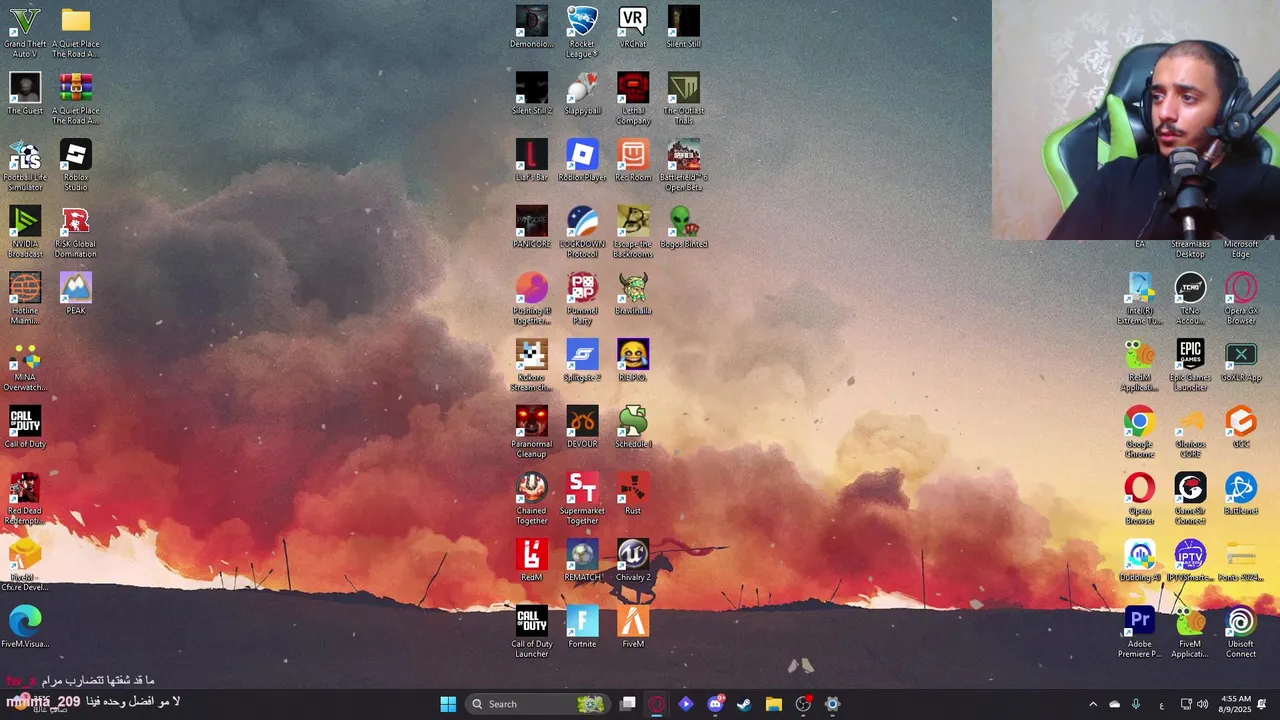Open the Overwatch desktop shortcut
Viewport: 1280px width, 720px height.
coord(25,365)
